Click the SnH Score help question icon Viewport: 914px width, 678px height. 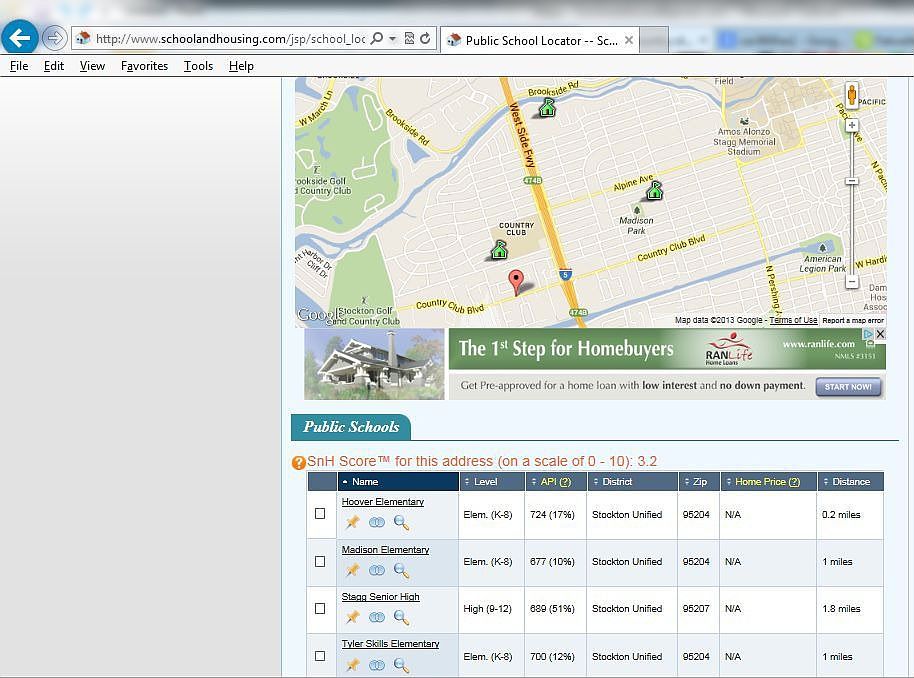pyautogui.click(x=298, y=462)
